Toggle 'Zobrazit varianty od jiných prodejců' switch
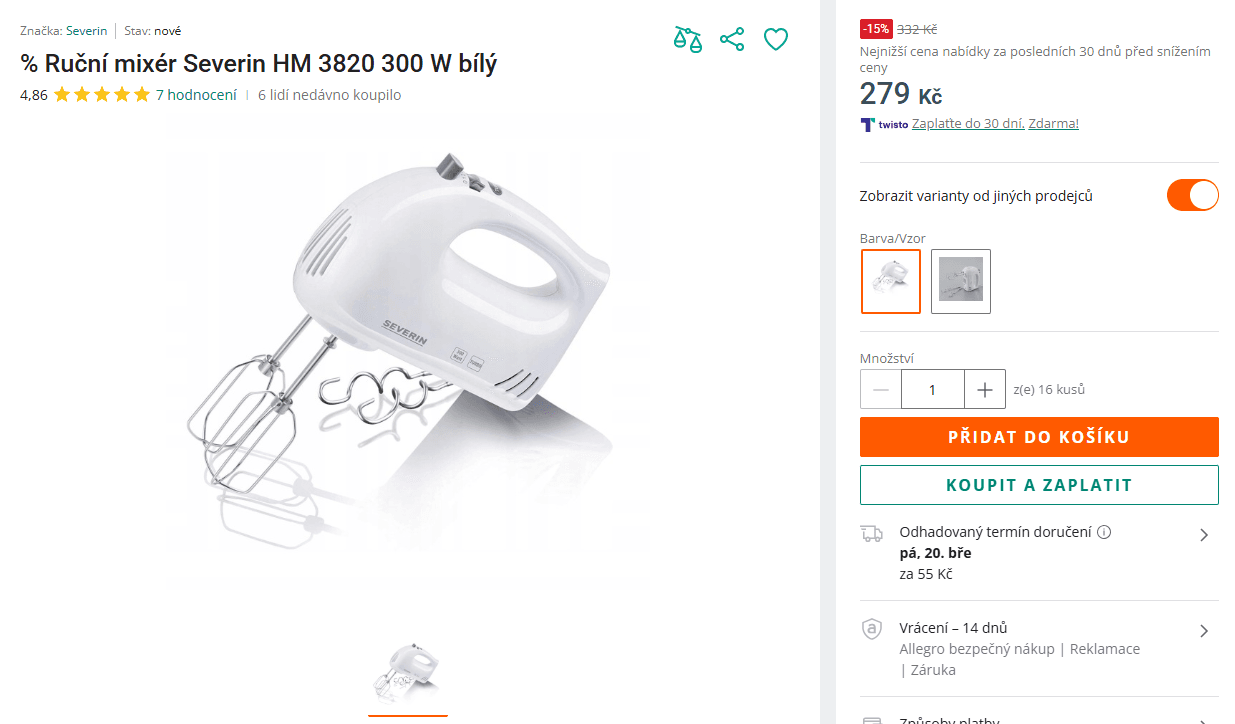The height and width of the screenshot is (724, 1235). coord(1192,195)
